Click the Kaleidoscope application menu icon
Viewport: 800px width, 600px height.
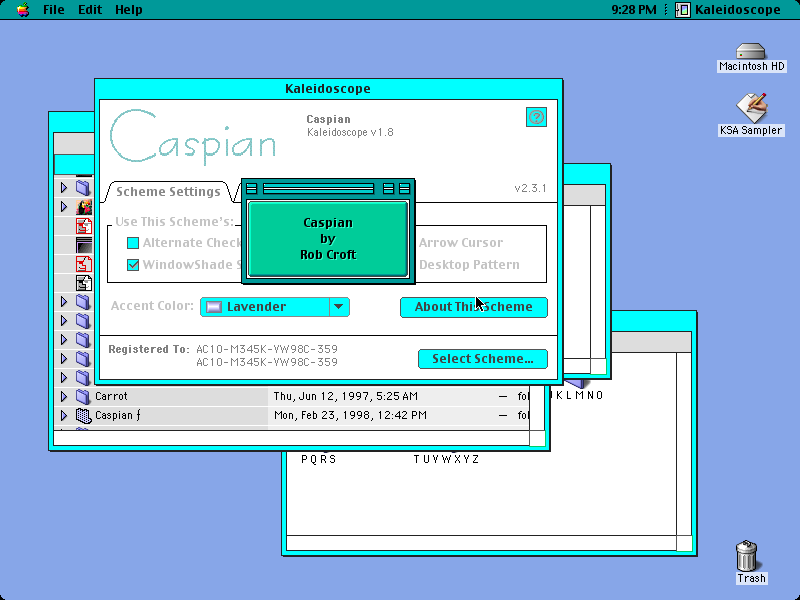click(x=683, y=10)
